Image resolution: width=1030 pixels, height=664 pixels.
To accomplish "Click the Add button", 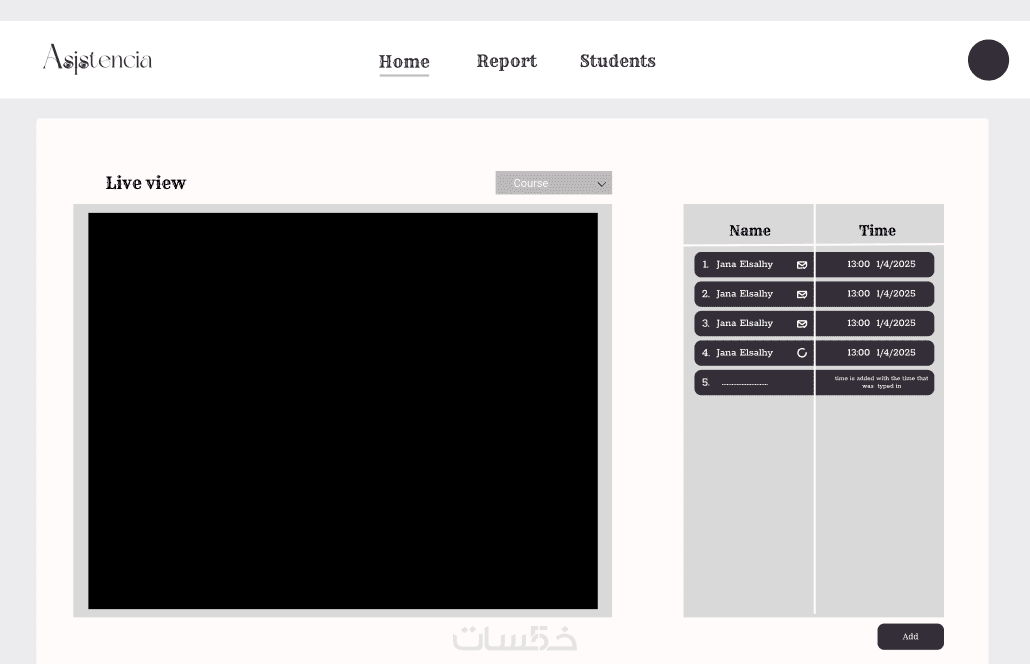I will coord(910,636).
